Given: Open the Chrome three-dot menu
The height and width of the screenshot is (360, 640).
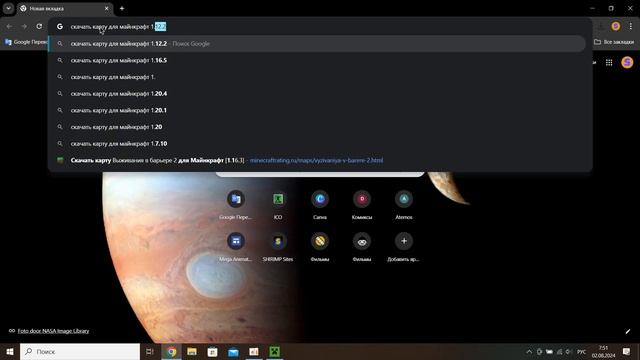Looking at the screenshot, I should tap(631, 26).
